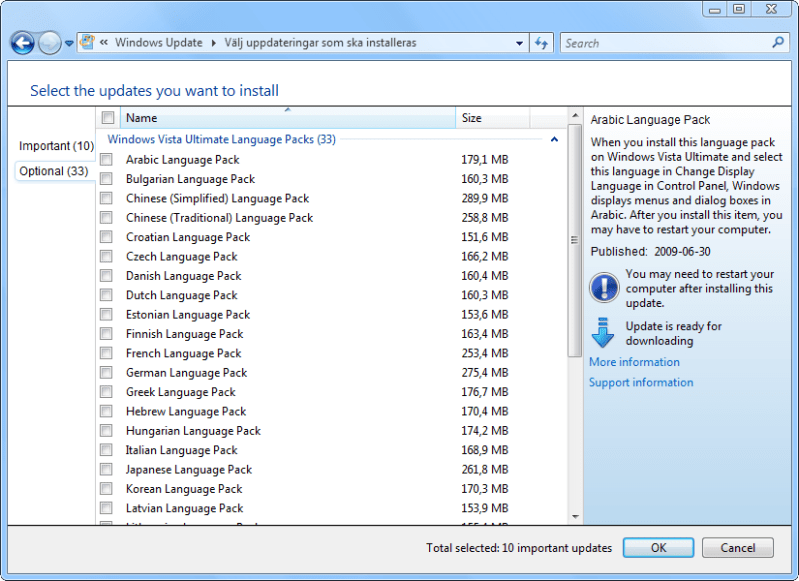Check the Chinese (Traditional) Language Pack checkbox
The image size is (799, 581).
pos(106,218)
